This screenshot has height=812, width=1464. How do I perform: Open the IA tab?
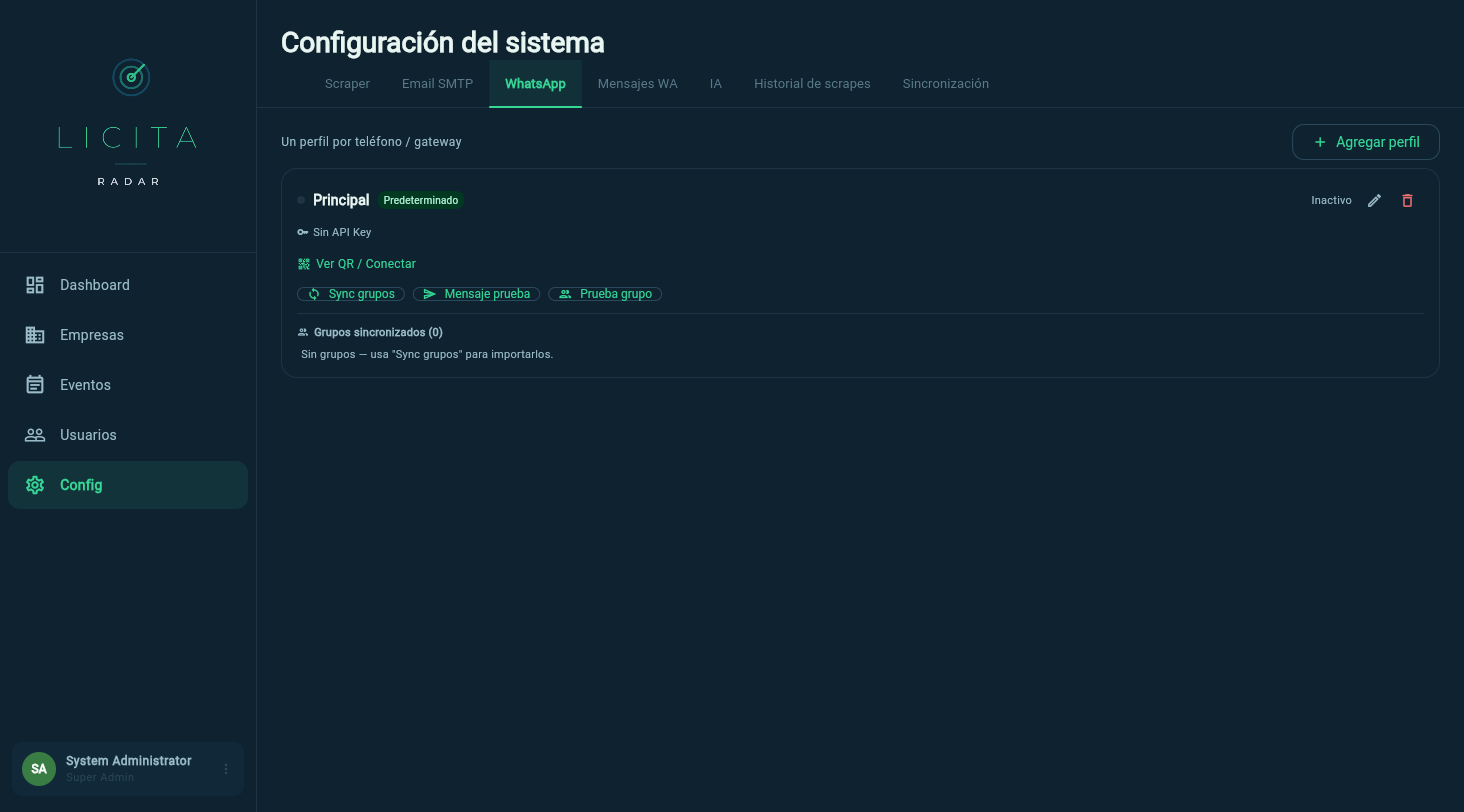716,84
